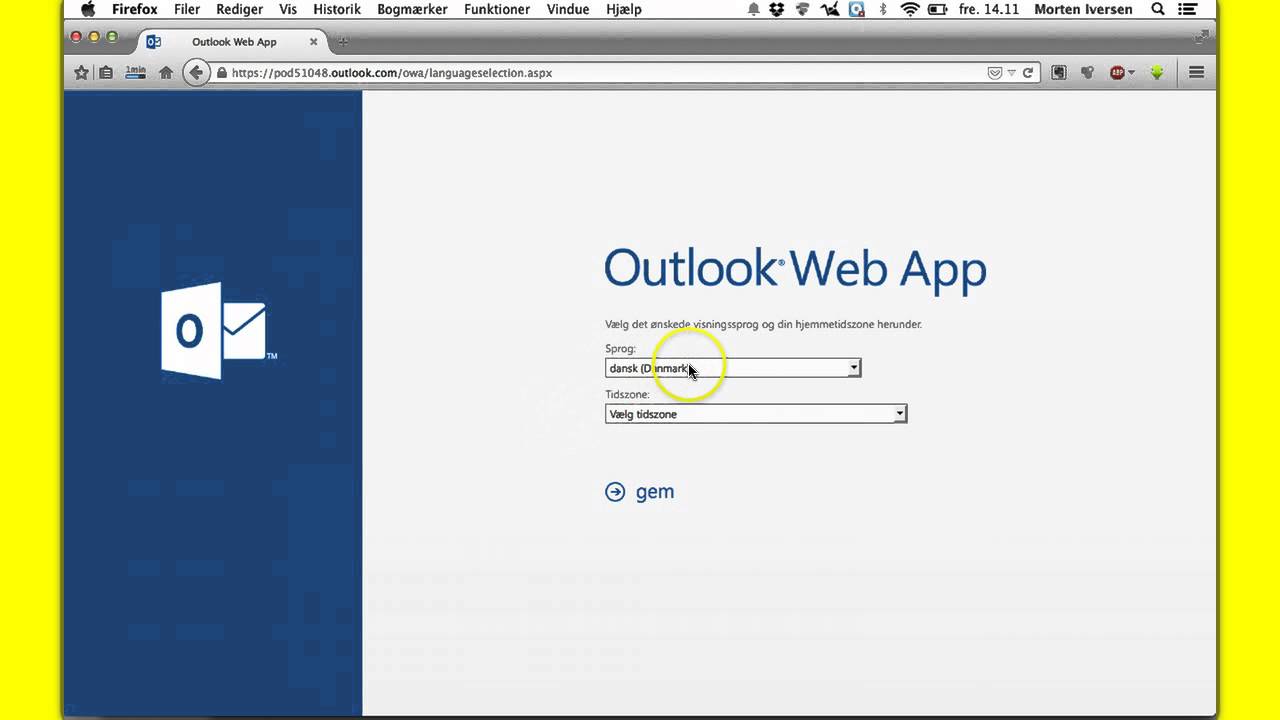Click the URL address field
This screenshot has width=1280, height=720.
[x=600, y=73]
